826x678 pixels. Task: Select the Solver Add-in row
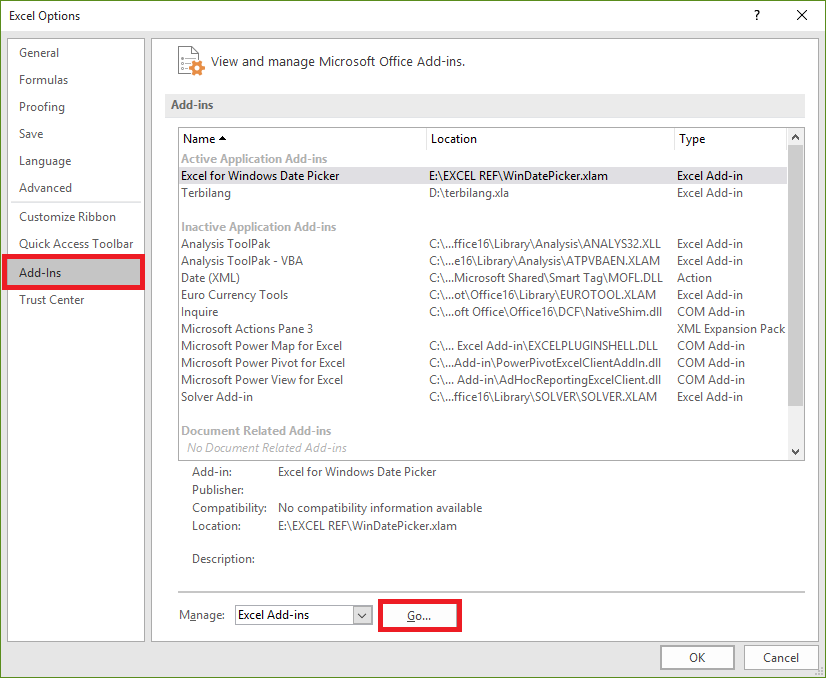[x=483, y=397]
